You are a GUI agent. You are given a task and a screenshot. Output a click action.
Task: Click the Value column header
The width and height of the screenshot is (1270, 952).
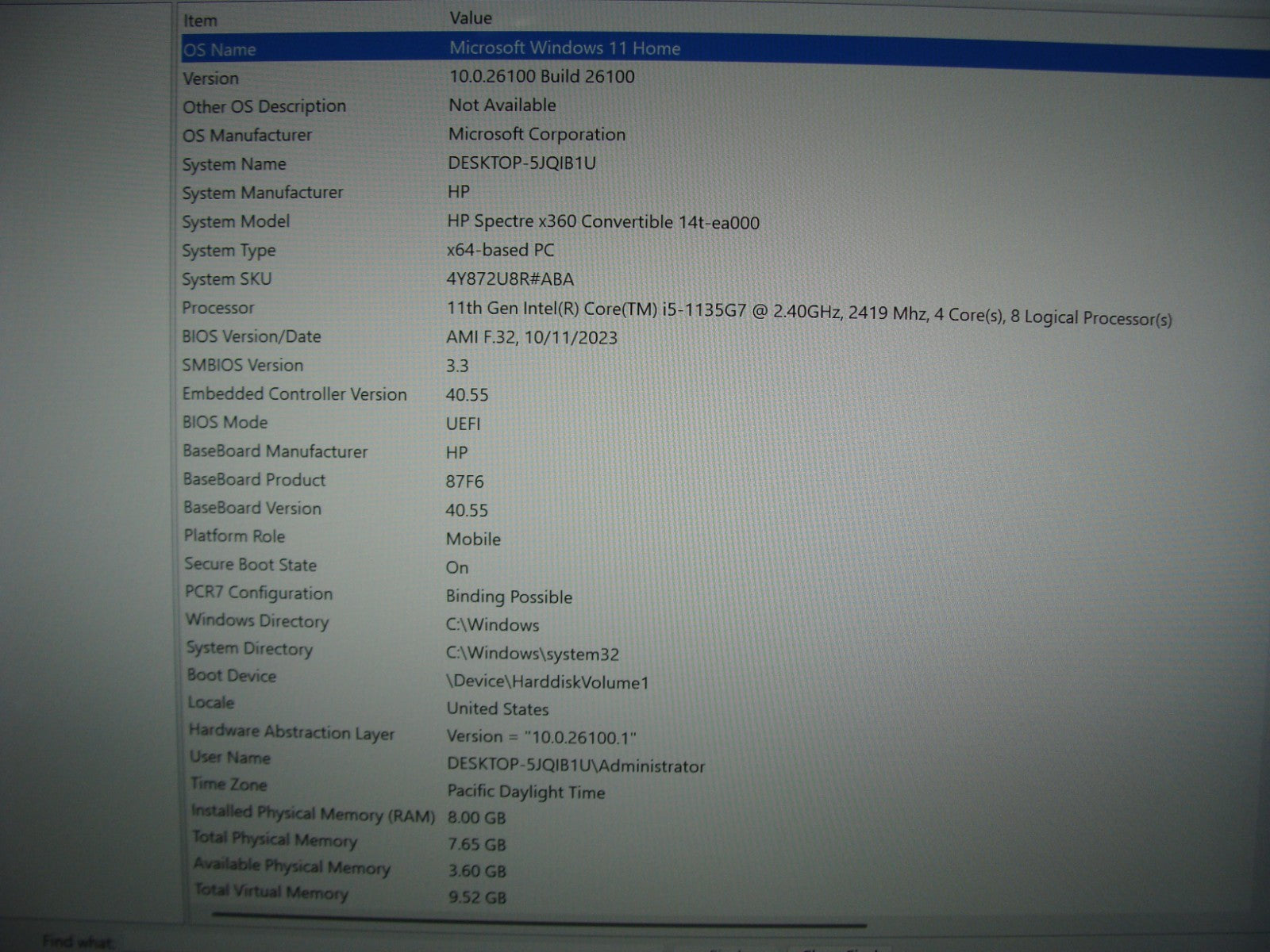coord(471,17)
